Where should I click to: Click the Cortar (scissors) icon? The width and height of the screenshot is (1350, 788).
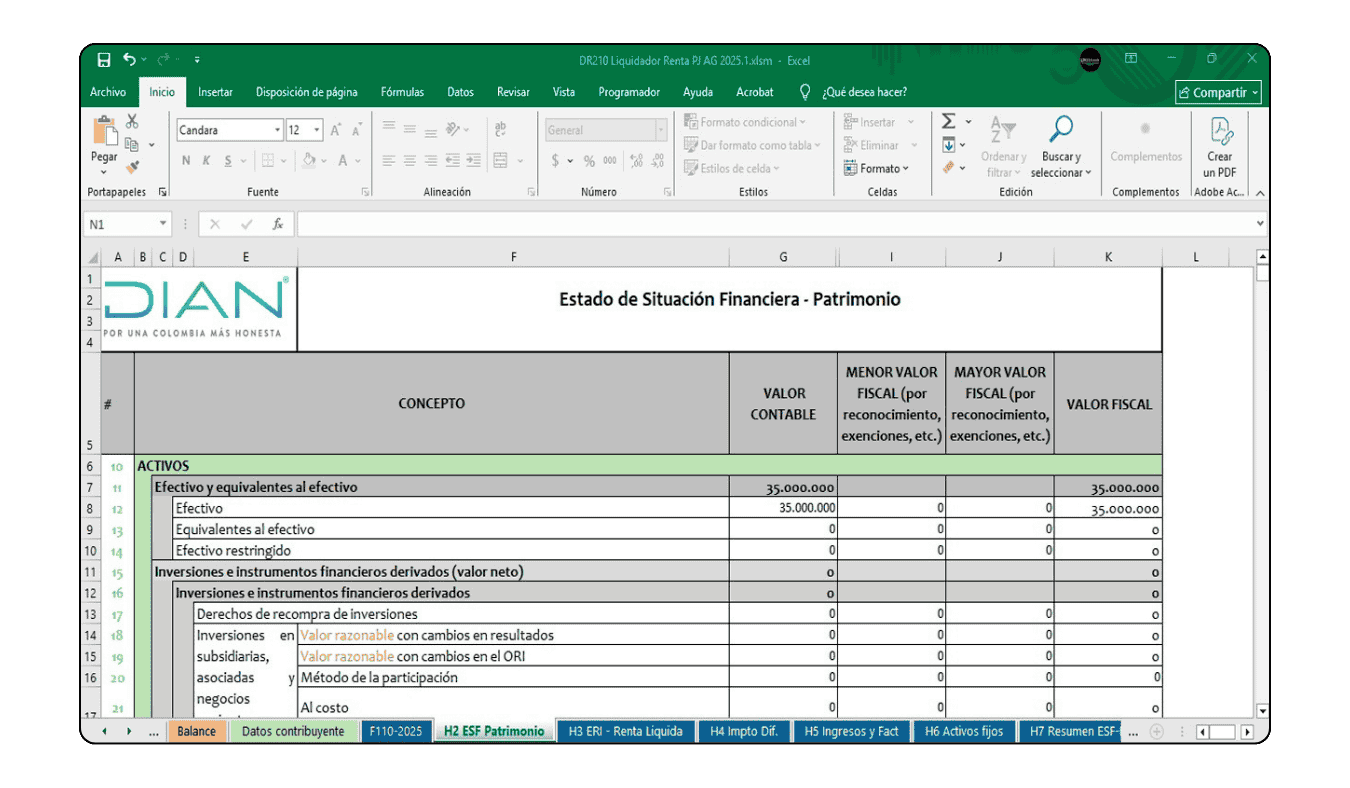(132, 121)
